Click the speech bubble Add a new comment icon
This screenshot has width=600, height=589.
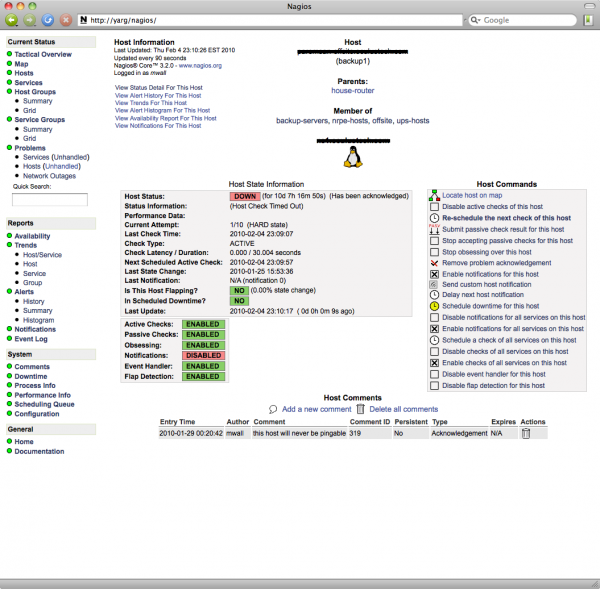pyautogui.click(x=274, y=409)
